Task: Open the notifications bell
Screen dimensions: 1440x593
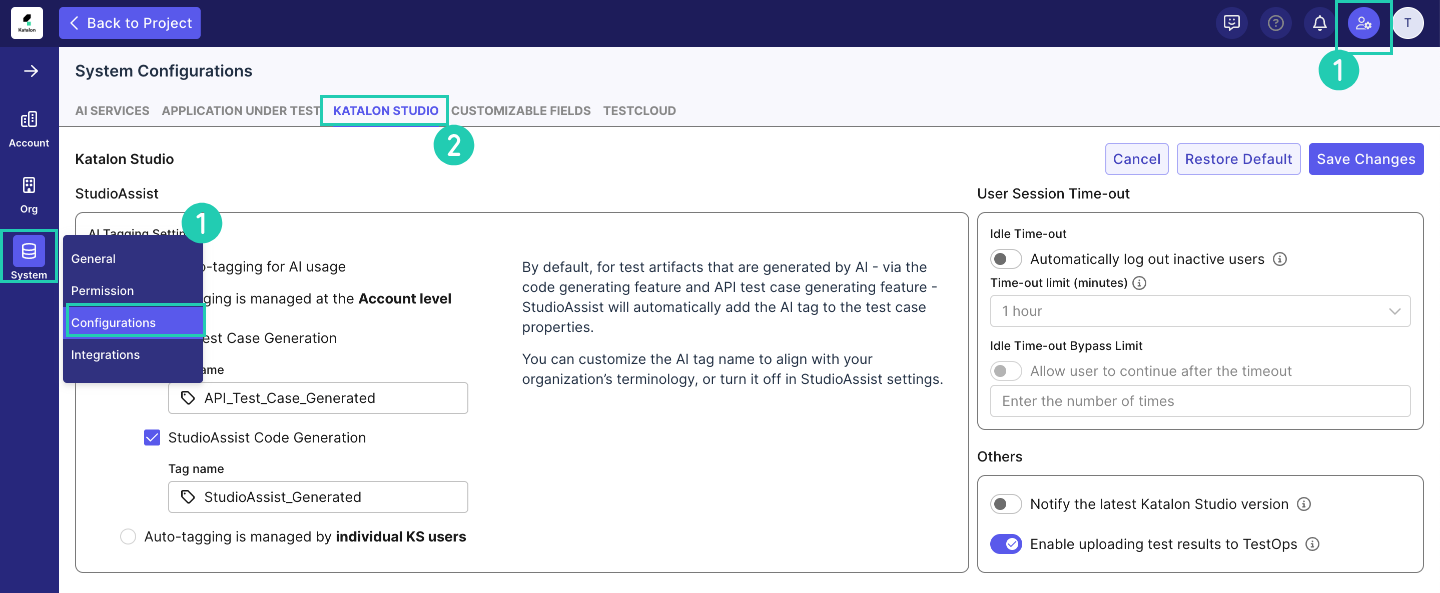Action: click(x=1320, y=23)
